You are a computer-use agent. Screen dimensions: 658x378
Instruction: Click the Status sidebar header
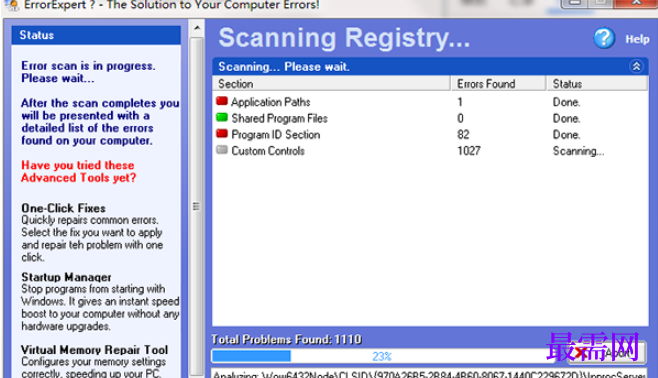(96, 35)
